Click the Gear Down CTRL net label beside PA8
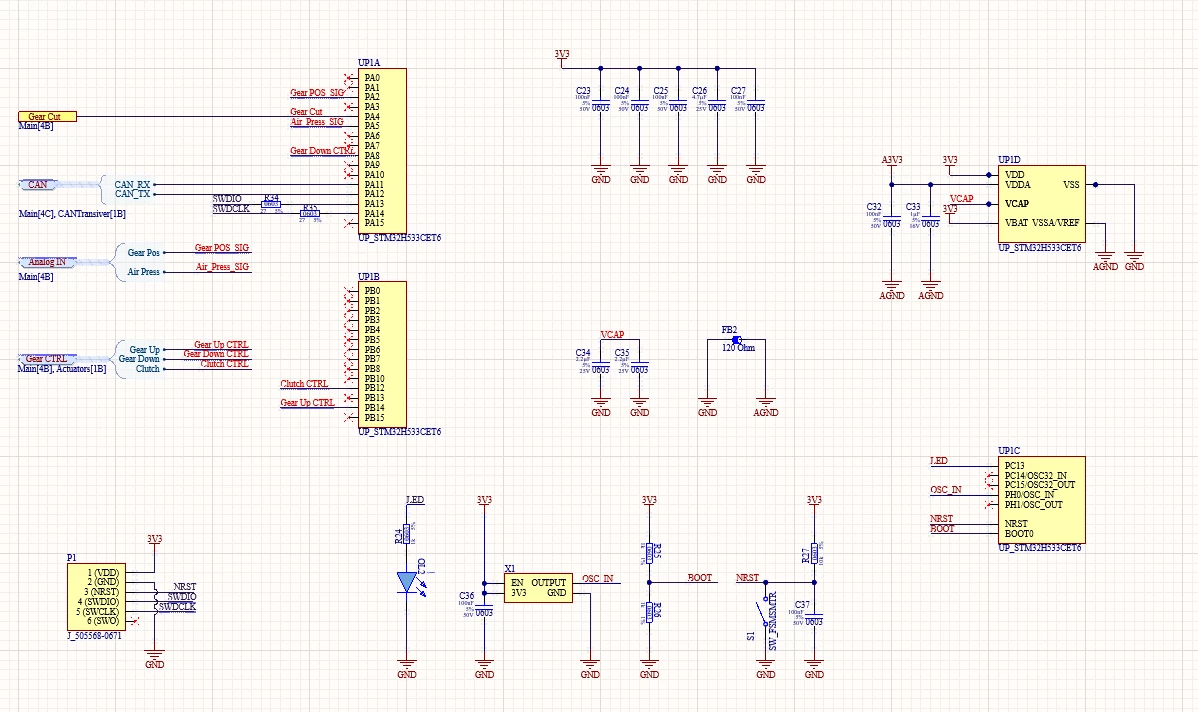1198x712 pixels. point(322,150)
